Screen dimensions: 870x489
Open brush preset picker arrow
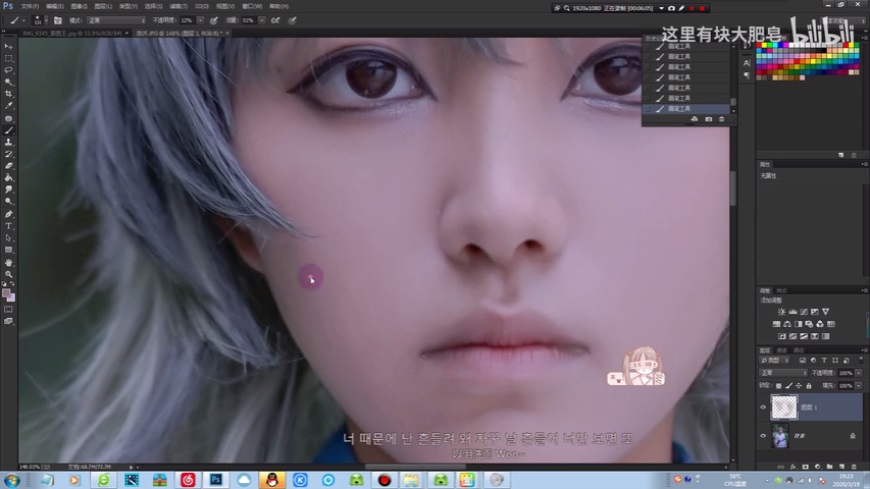46,21
